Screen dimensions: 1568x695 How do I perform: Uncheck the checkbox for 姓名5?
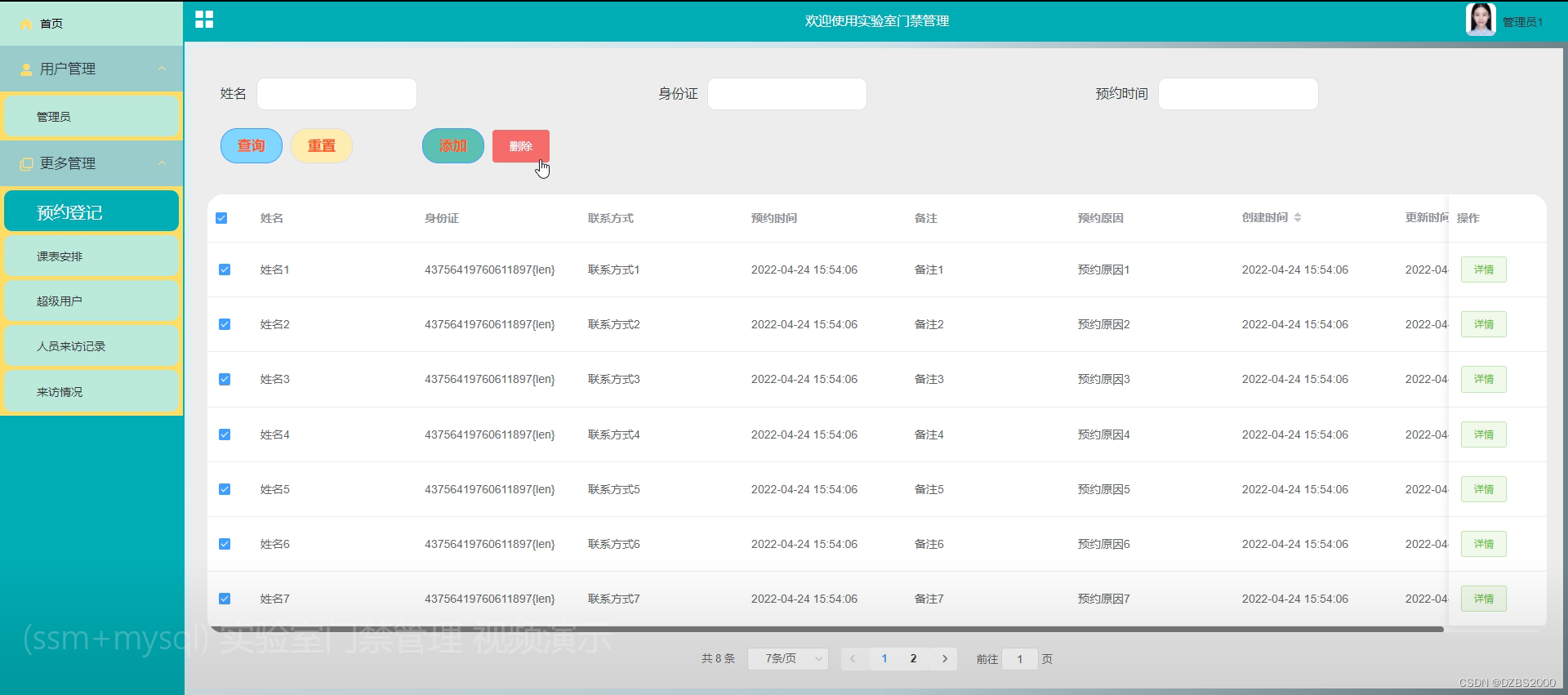tap(225, 489)
